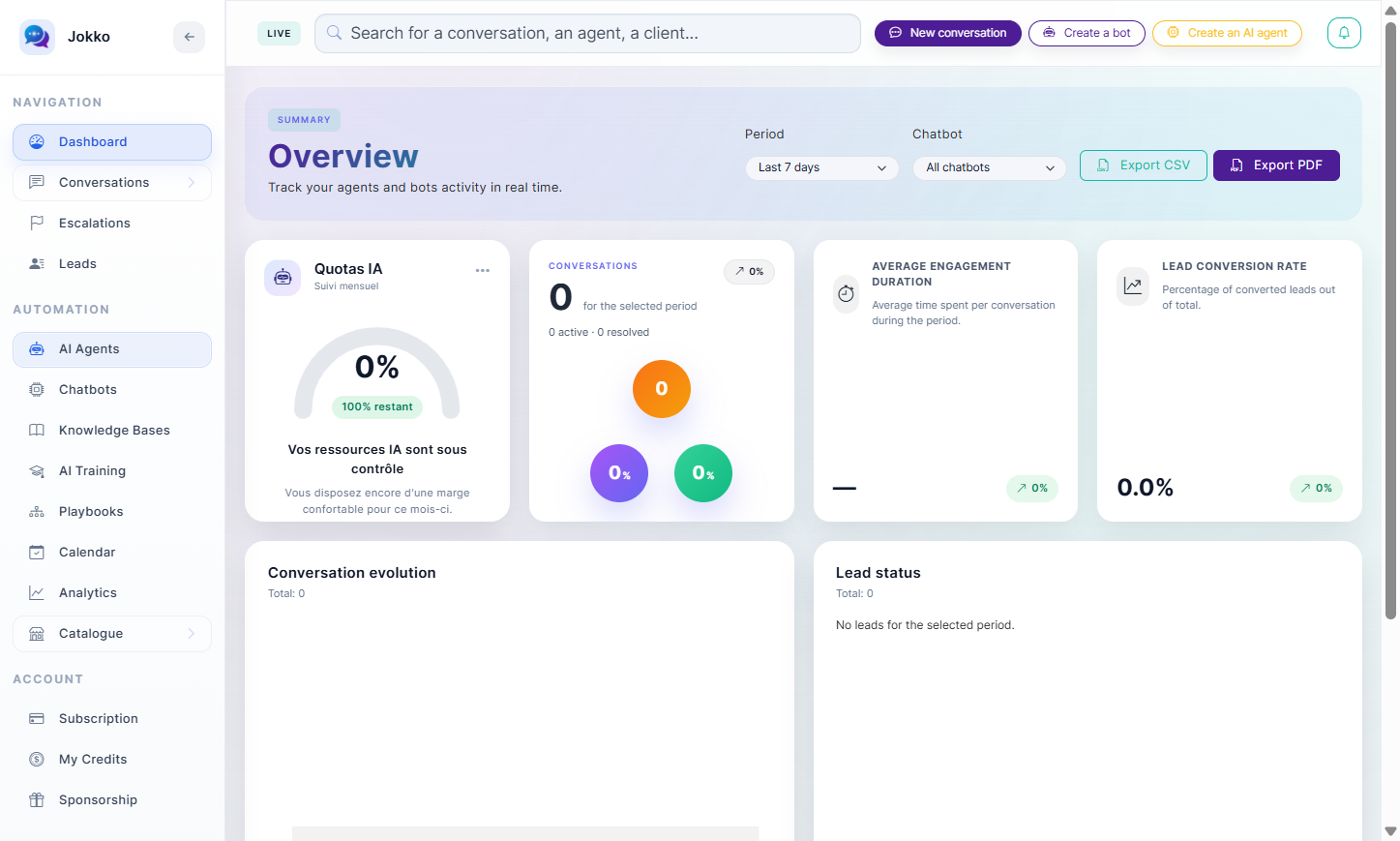Click the orange 0 conversations bubble
The width and height of the screenshot is (1400, 841).
[x=662, y=388]
